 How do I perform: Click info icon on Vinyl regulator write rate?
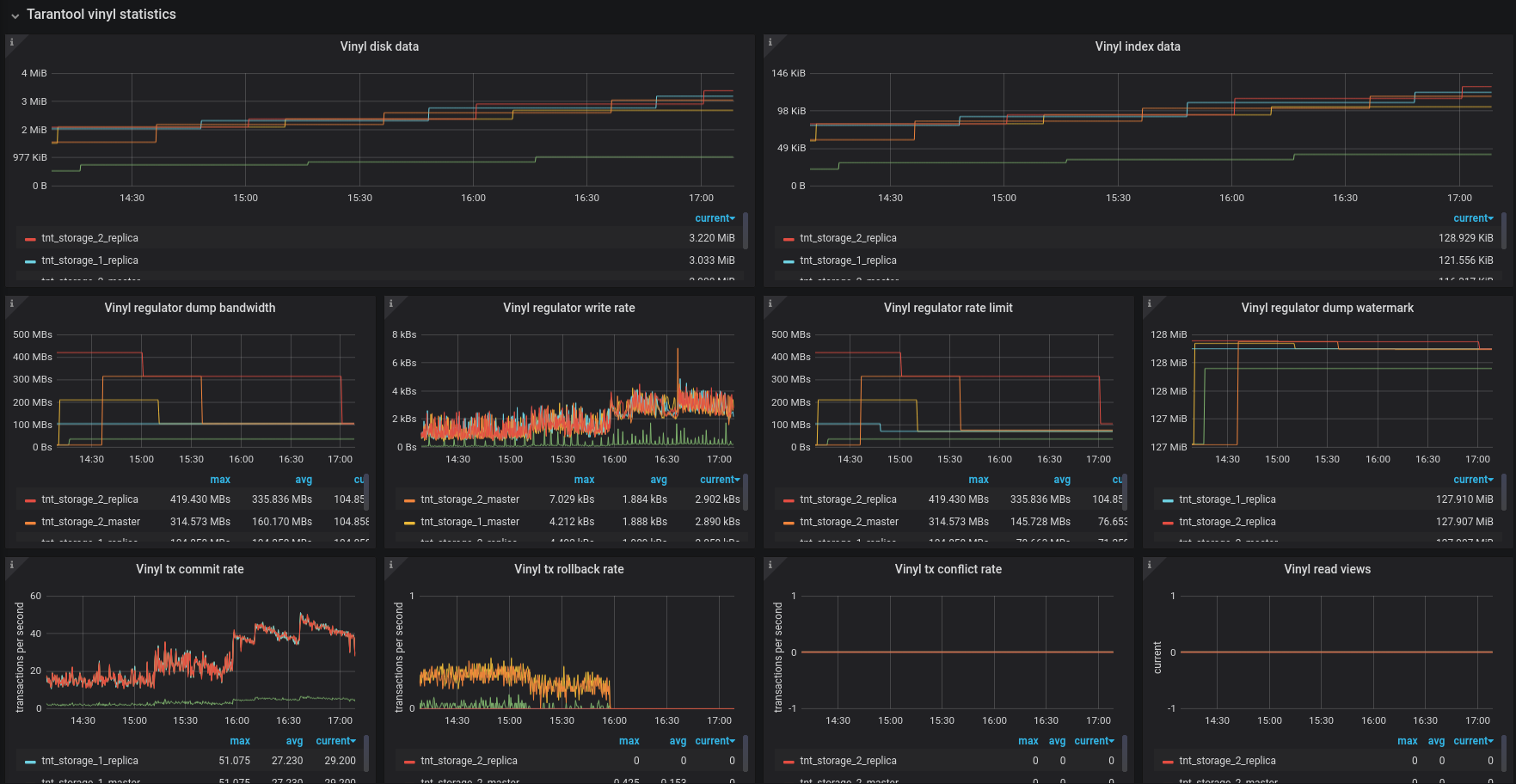pyautogui.click(x=390, y=303)
